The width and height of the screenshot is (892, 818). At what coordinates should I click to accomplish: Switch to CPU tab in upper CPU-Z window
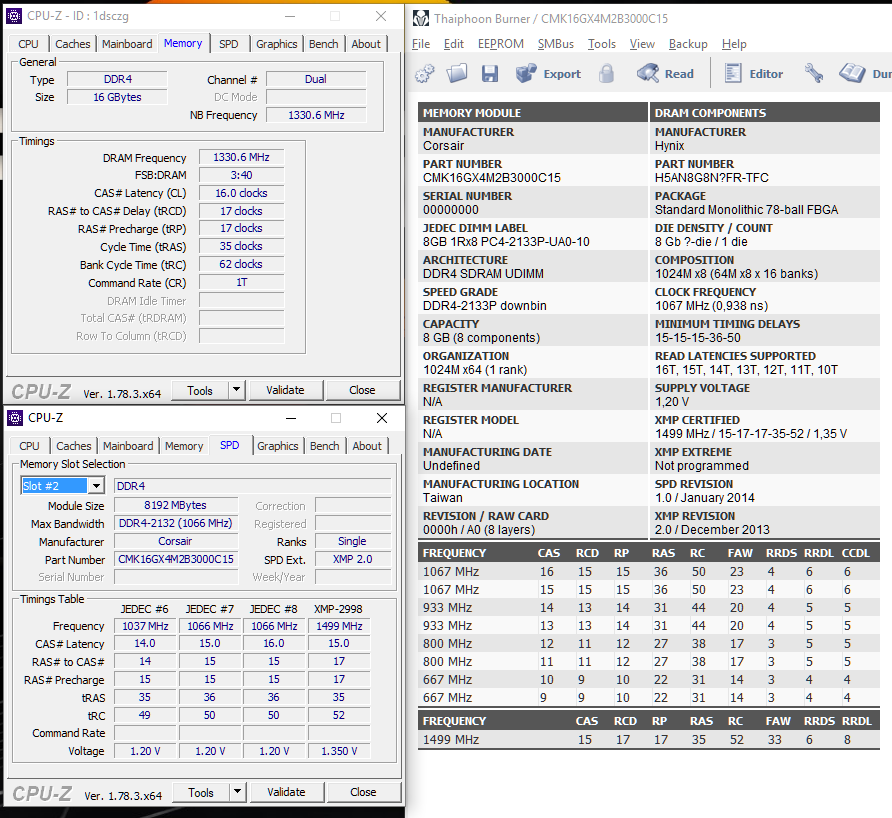[x=28, y=44]
